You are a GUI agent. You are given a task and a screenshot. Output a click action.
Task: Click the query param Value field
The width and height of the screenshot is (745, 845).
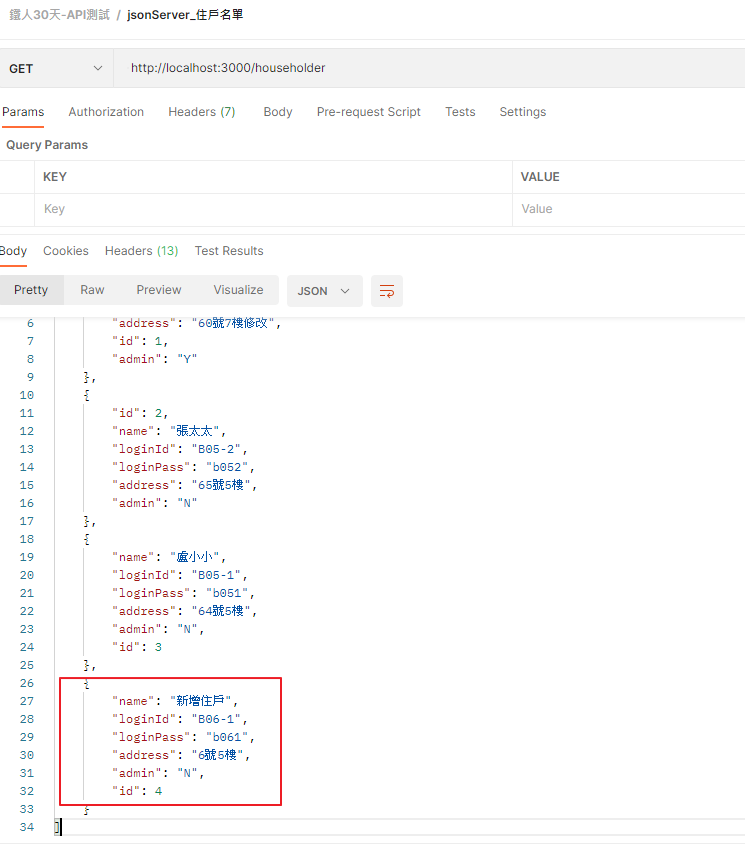point(629,209)
